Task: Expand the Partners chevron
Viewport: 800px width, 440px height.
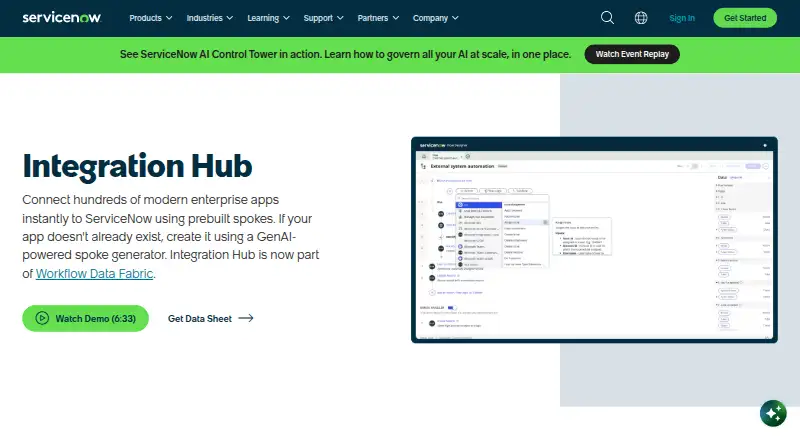Action: [x=395, y=18]
